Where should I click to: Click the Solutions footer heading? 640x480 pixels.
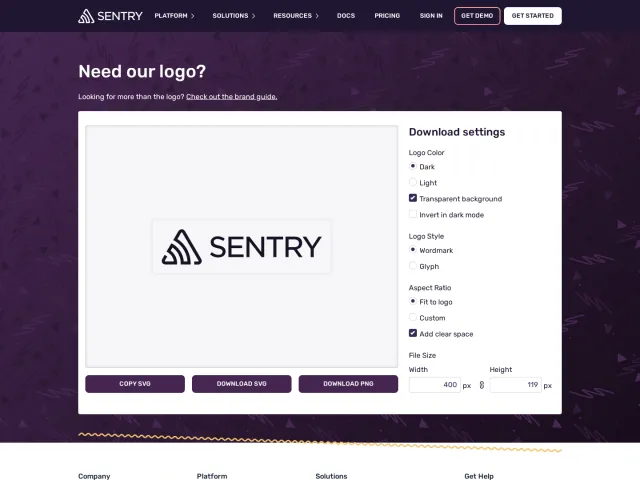coord(331,476)
